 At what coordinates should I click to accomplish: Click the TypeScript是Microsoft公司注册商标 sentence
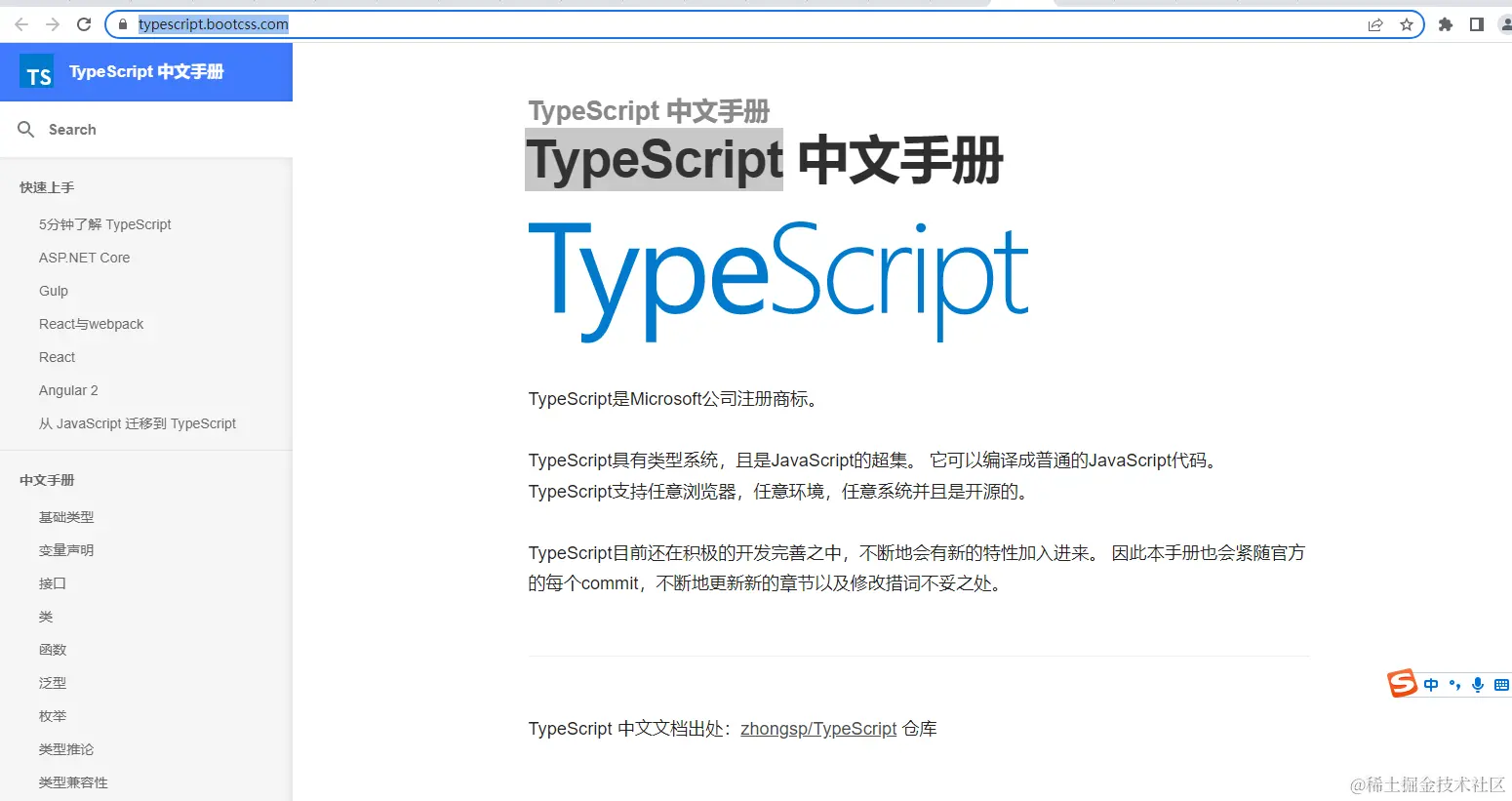pyautogui.click(x=677, y=399)
